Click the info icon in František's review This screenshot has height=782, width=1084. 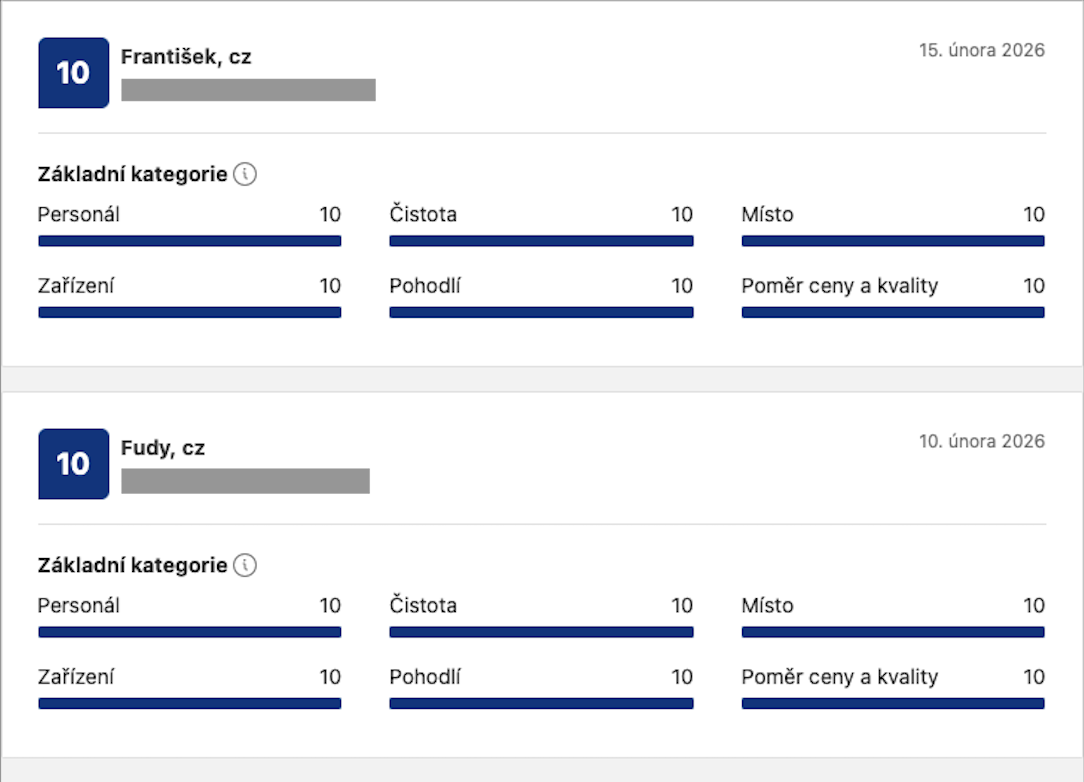click(245, 174)
